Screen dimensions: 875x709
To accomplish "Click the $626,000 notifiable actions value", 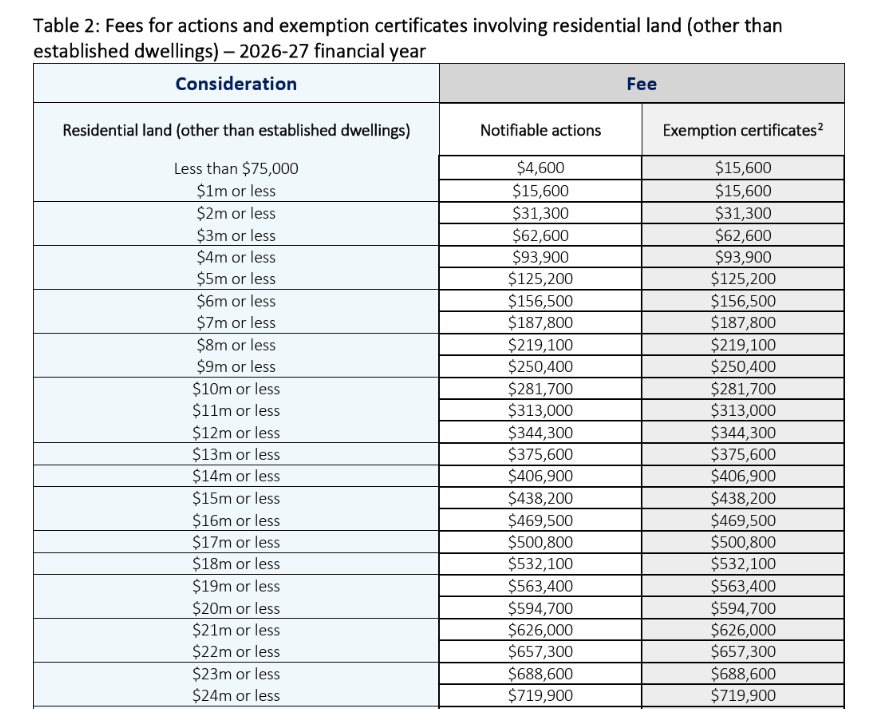I will tap(540, 630).
